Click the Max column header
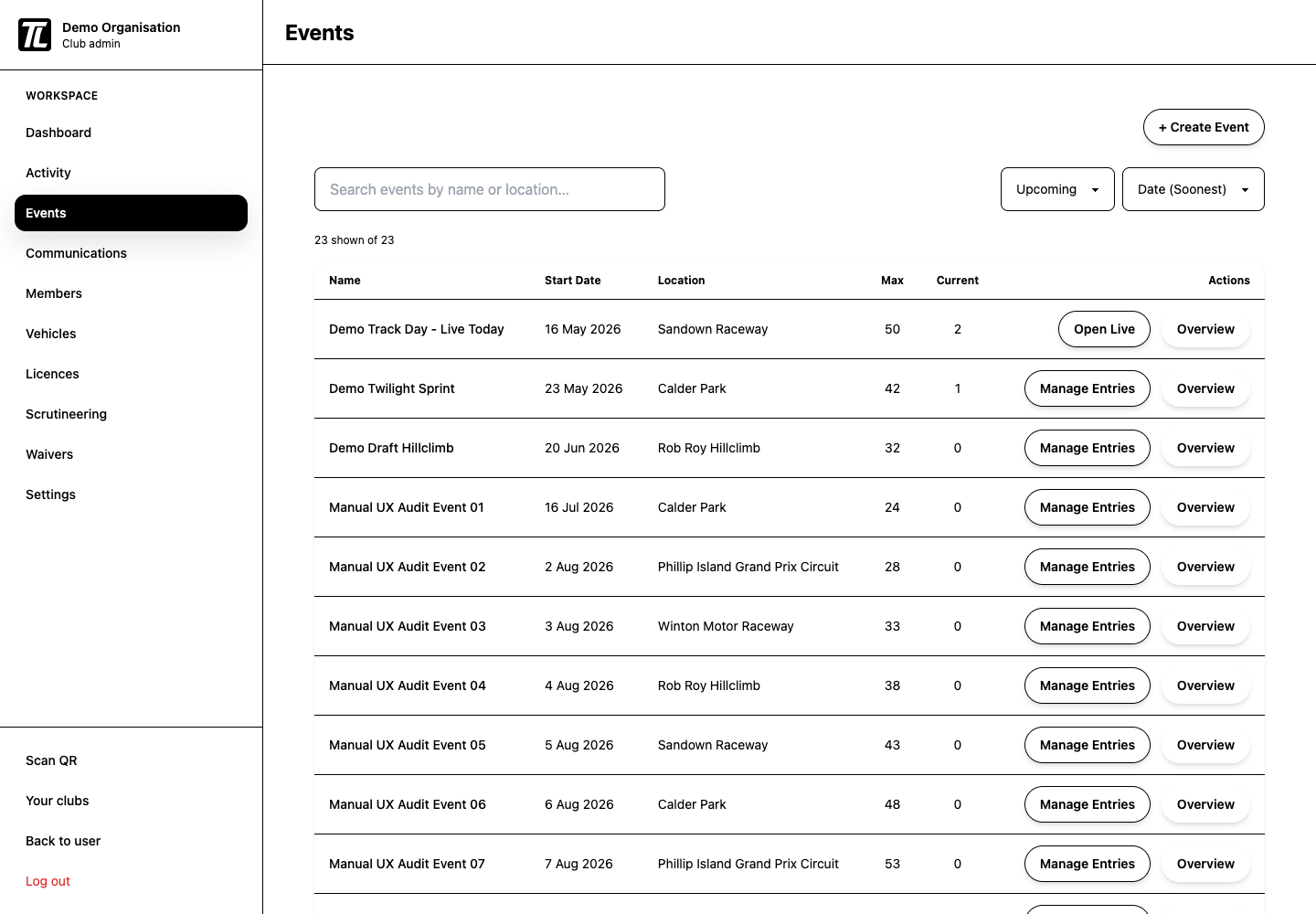1316x914 pixels. point(892,281)
